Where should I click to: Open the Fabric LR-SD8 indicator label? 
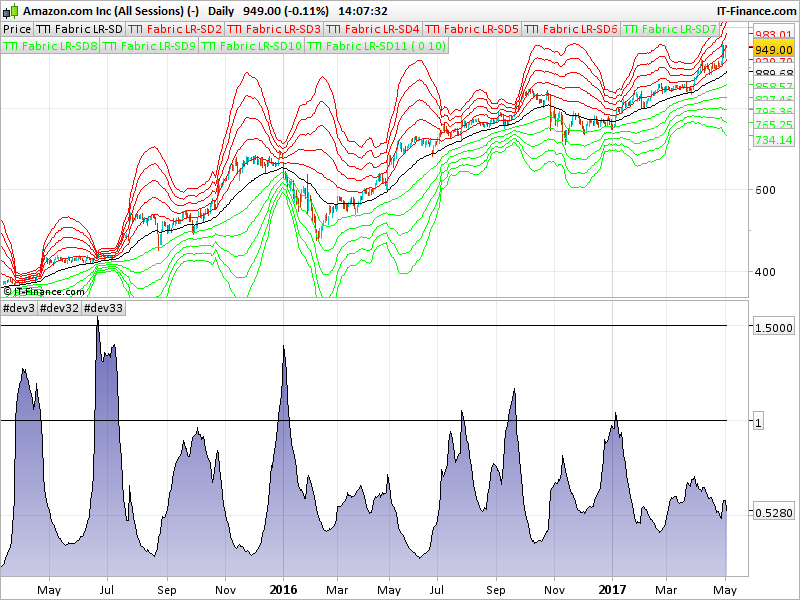[50, 46]
